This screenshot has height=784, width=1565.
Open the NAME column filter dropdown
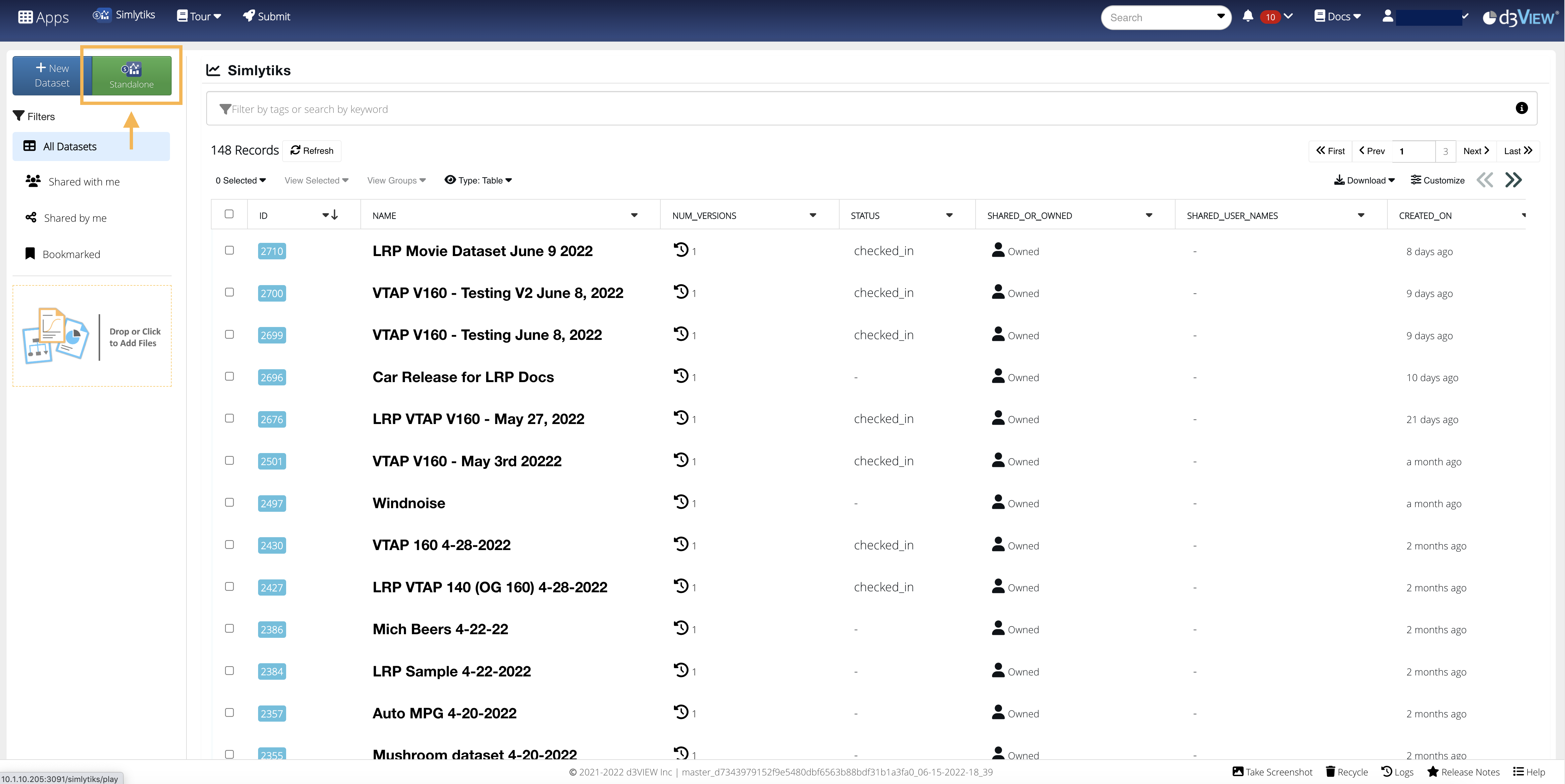(634, 215)
